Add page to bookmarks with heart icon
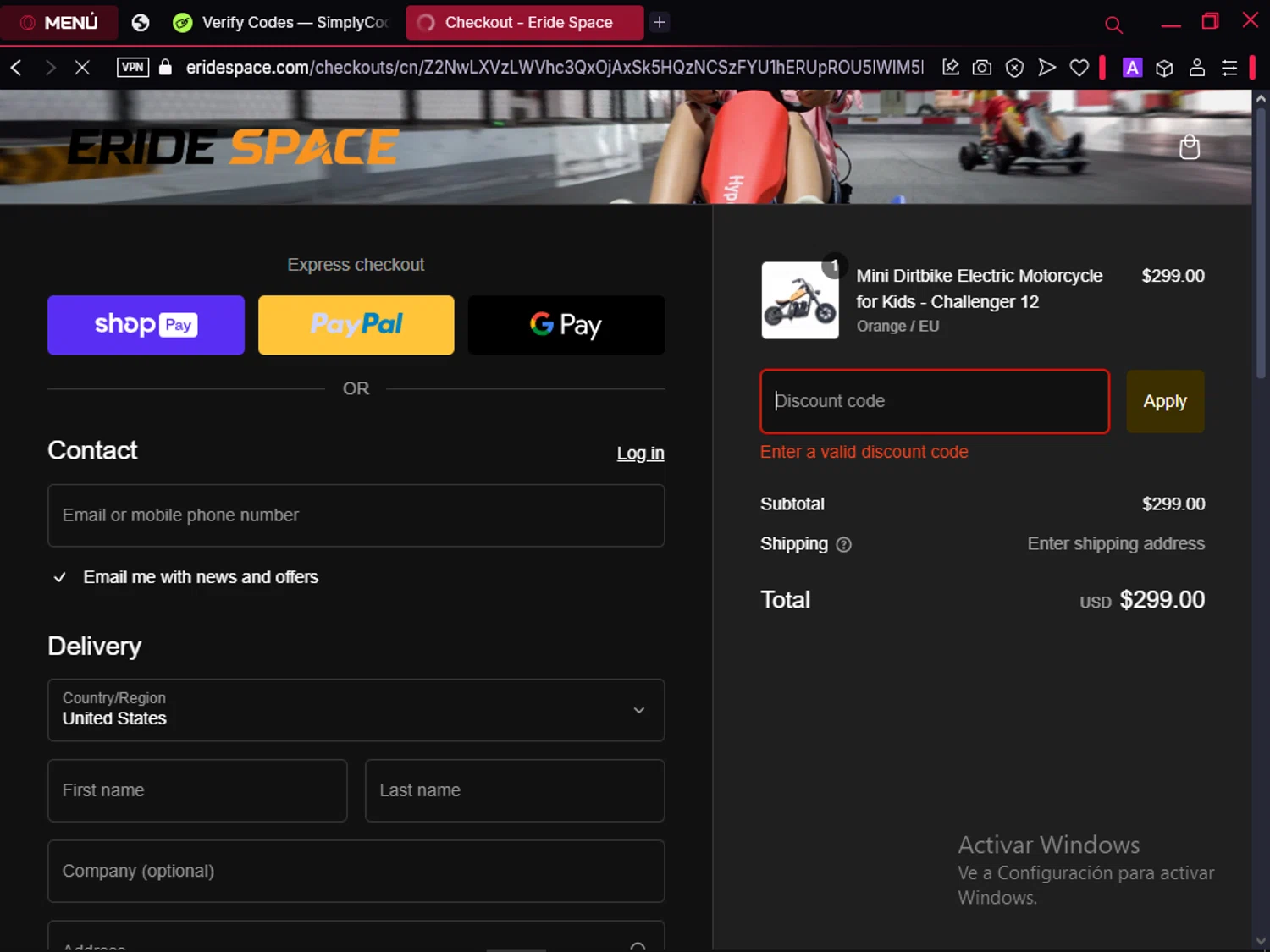 pos(1079,68)
